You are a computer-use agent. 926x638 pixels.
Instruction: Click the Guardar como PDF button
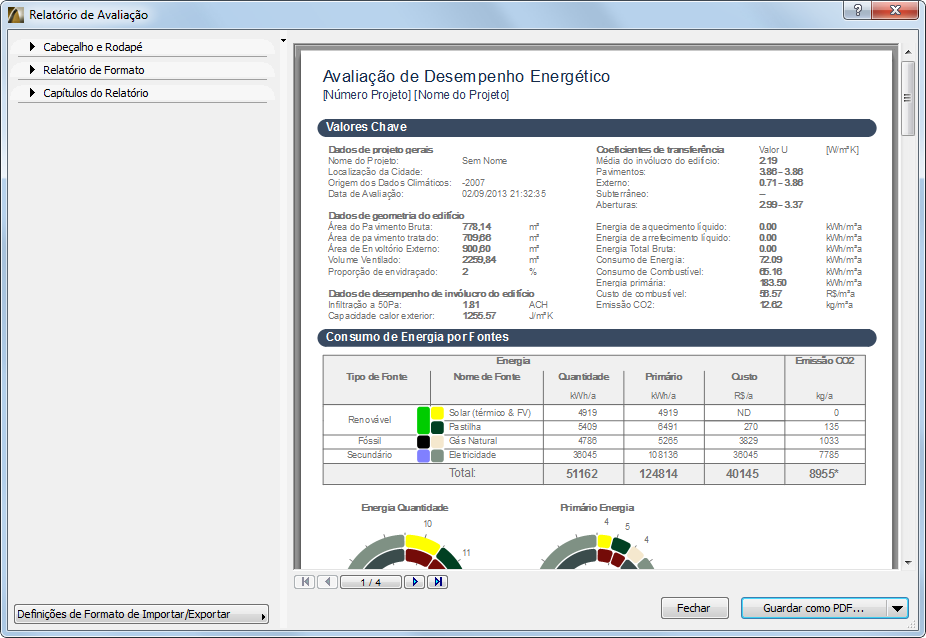[813, 608]
